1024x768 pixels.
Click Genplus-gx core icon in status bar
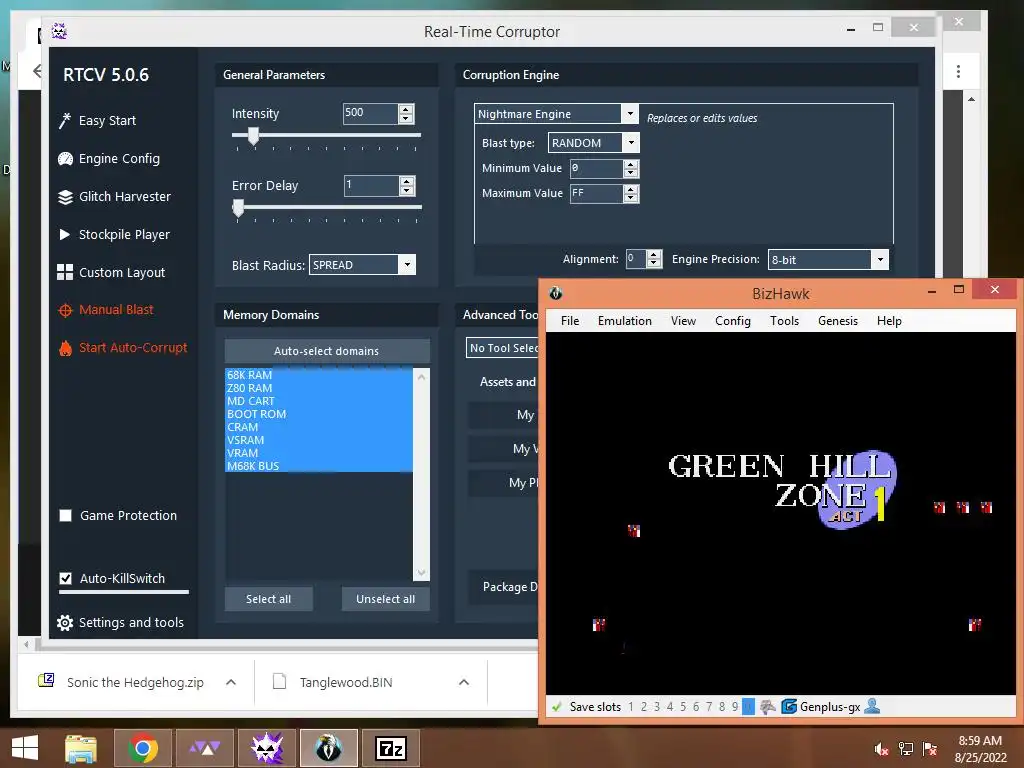[x=789, y=707]
